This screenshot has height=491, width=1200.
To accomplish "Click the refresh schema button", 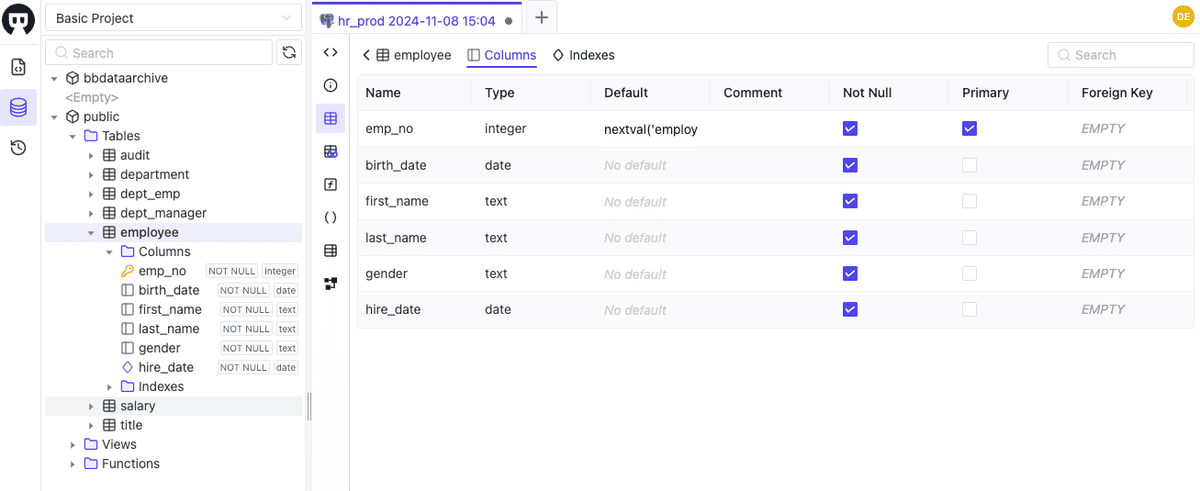I will tap(289, 53).
